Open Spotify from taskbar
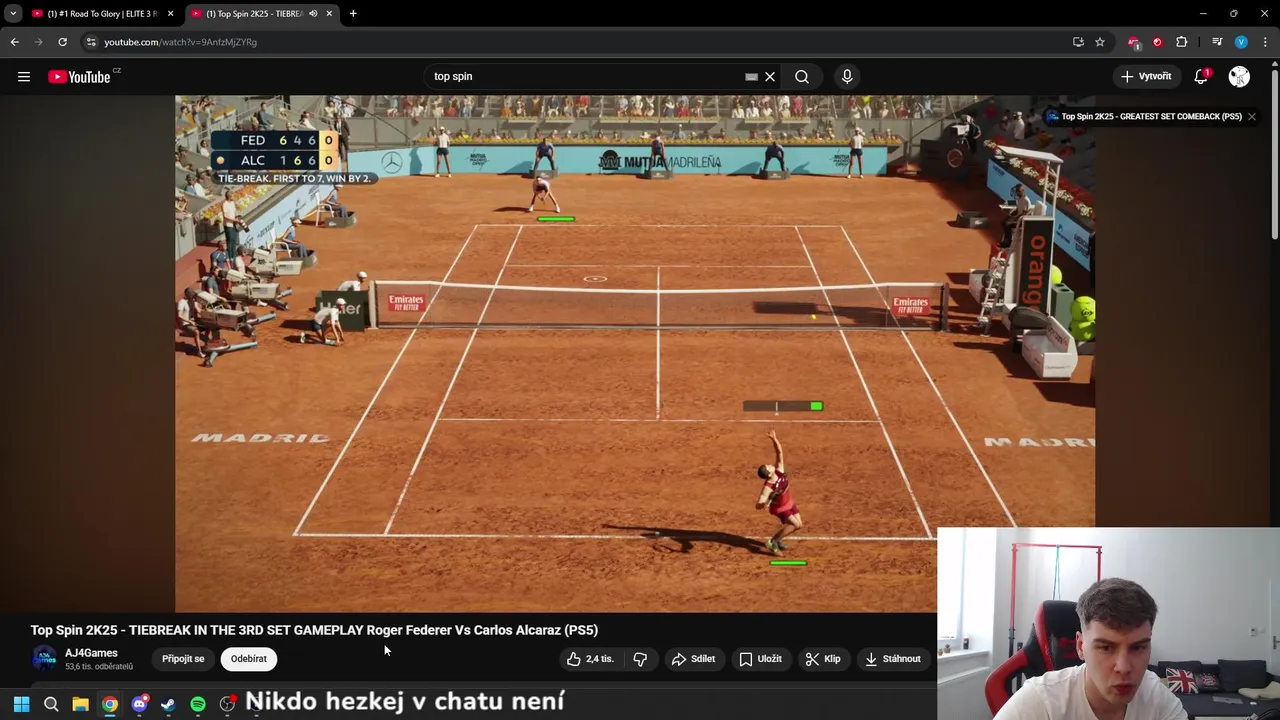1280x720 pixels. click(x=198, y=704)
